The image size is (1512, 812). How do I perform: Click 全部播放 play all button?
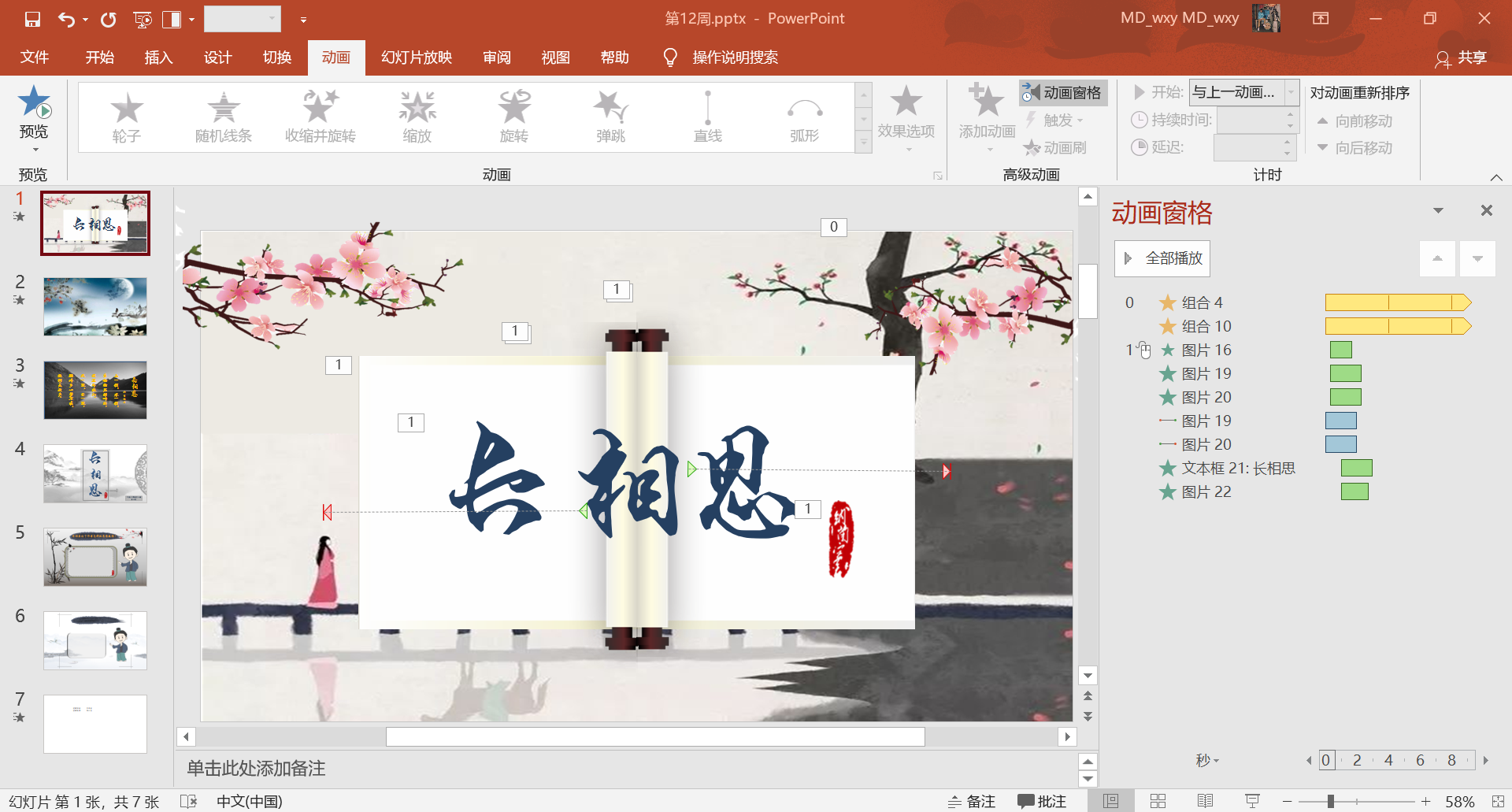click(x=1162, y=258)
